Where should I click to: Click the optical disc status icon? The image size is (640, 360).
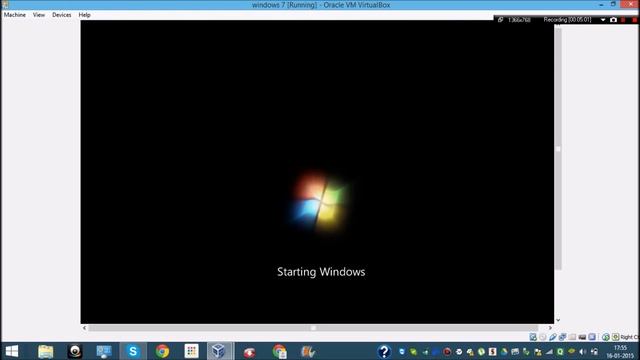[x=543, y=337]
